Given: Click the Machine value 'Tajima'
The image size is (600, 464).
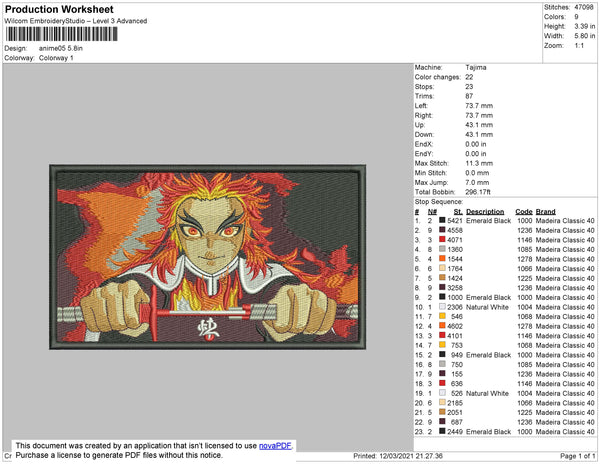Looking at the screenshot, I should [x=476, y=67].
